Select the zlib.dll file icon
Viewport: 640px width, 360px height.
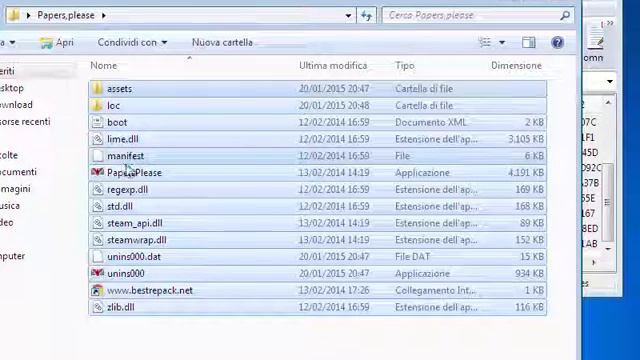[x=97, y=307]
